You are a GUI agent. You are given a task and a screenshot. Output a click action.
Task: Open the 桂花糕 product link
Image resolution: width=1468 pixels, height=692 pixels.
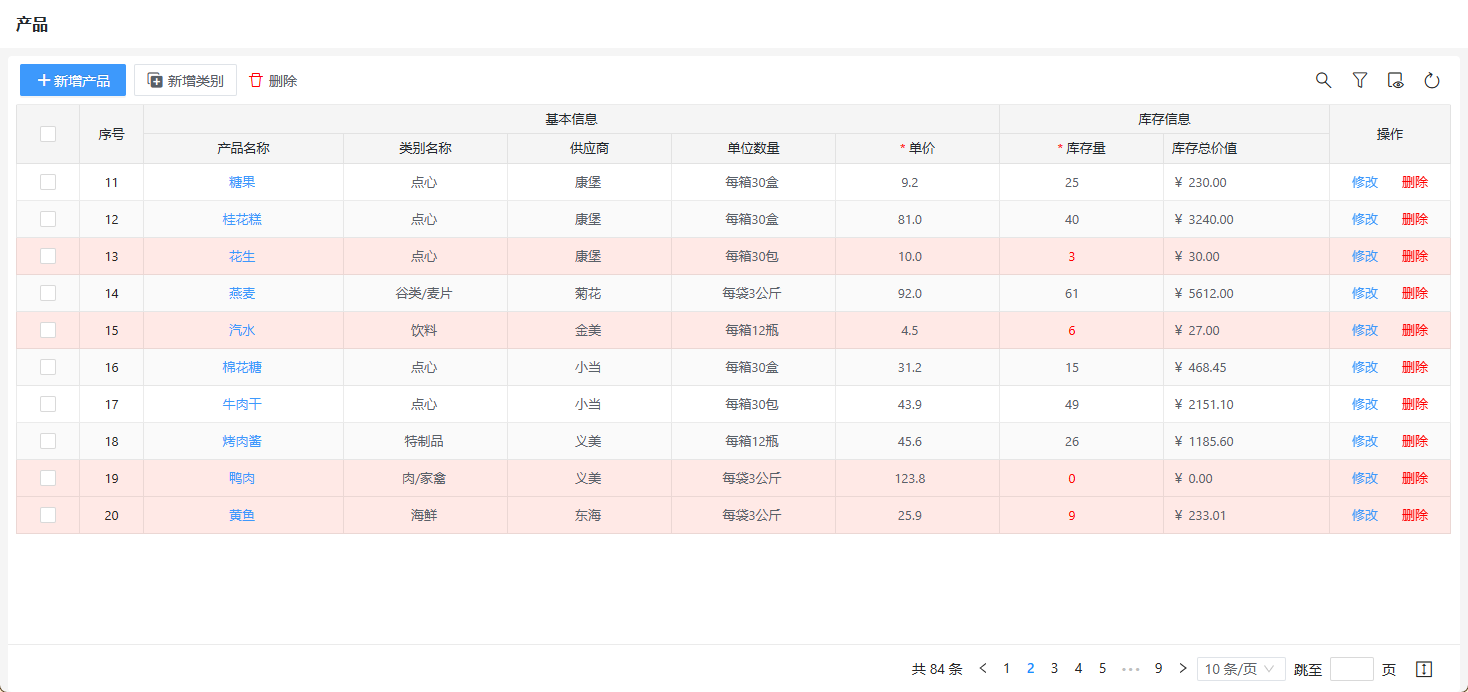[242, 219]
